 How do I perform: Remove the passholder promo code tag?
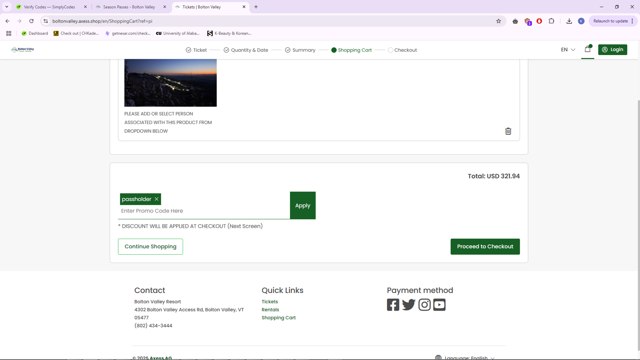point(156,199)
